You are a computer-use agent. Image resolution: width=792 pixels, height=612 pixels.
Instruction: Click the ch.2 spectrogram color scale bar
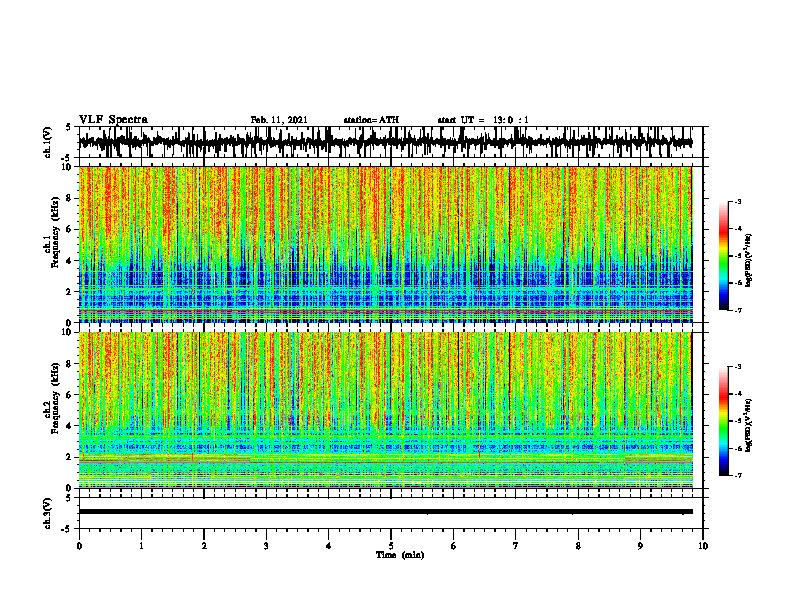(723, 421)
